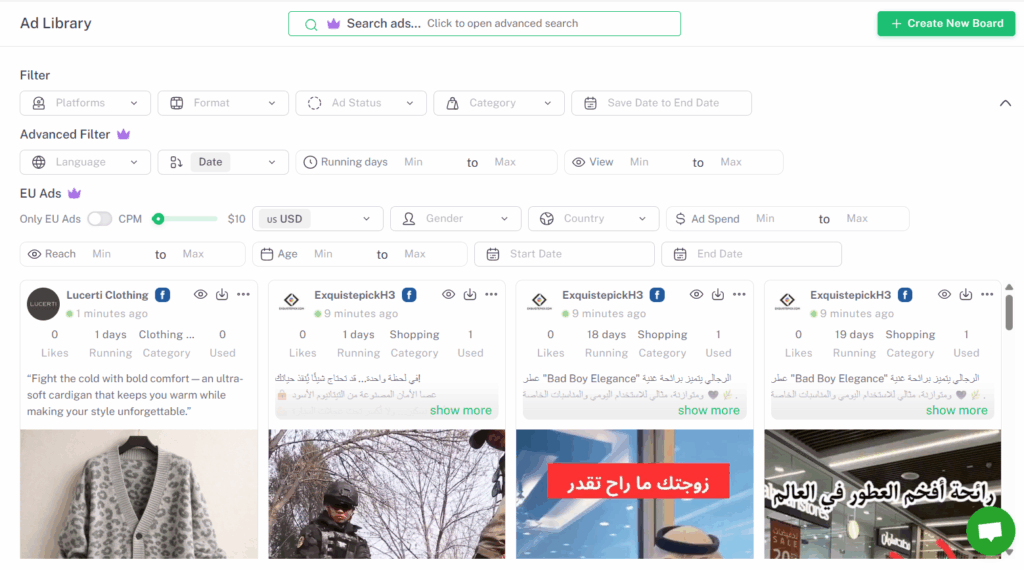Click the green chat support bubble
The height and width of the screenshot is (570, 1024).
click(x=990, y=531)
